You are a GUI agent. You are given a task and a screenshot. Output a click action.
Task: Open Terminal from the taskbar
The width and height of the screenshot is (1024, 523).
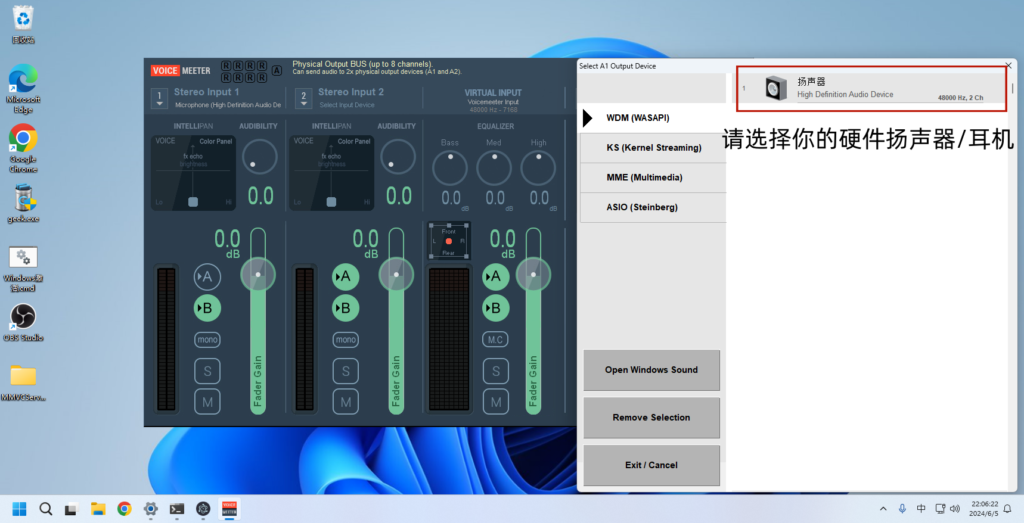177,509
